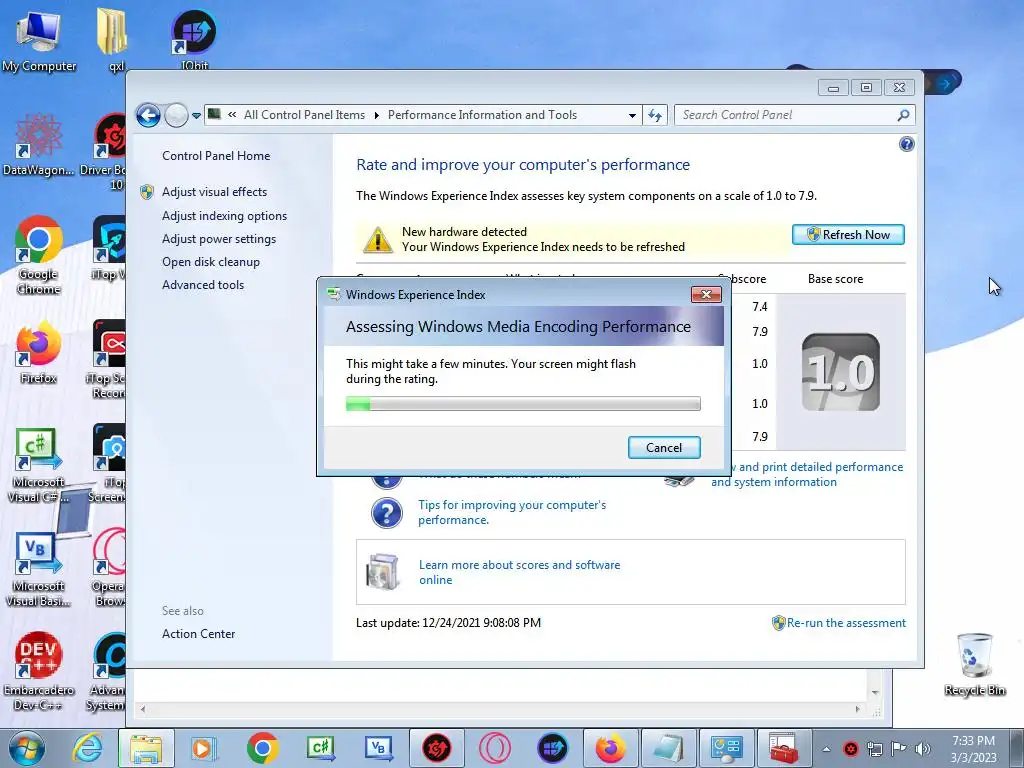The image size is (1024, 768).
Task: Click the refresh button beside the address bar
Action: pyautogui.click(x=655, y=116)
